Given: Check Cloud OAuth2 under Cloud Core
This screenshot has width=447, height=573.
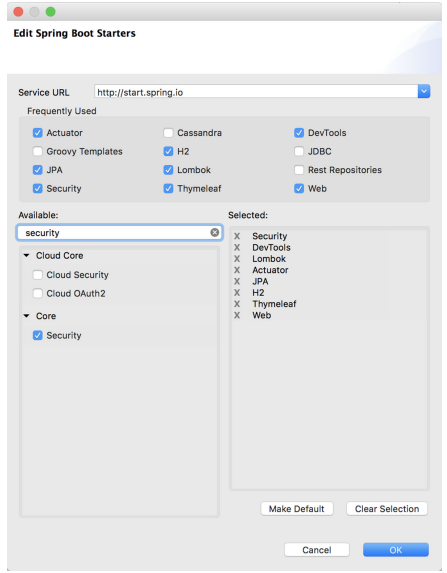Looking at the screenshot, I should [38, 293].
